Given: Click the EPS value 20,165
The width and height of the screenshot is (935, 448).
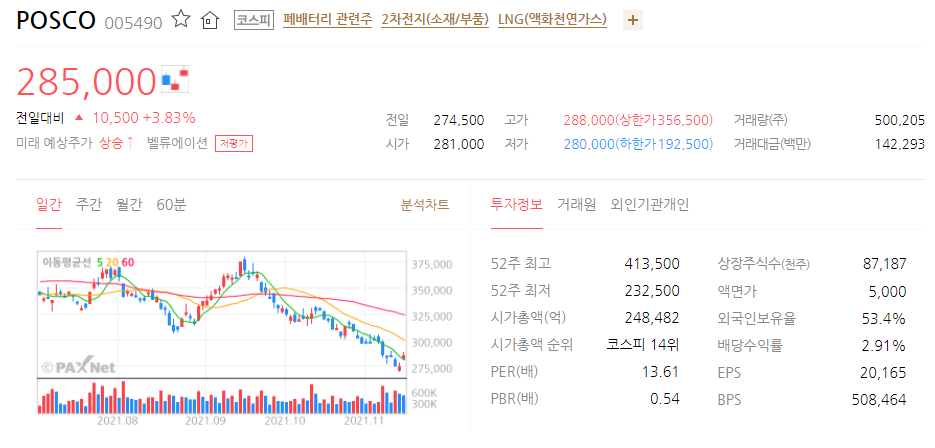Looking at the screenshot, I should coord(884,373).
